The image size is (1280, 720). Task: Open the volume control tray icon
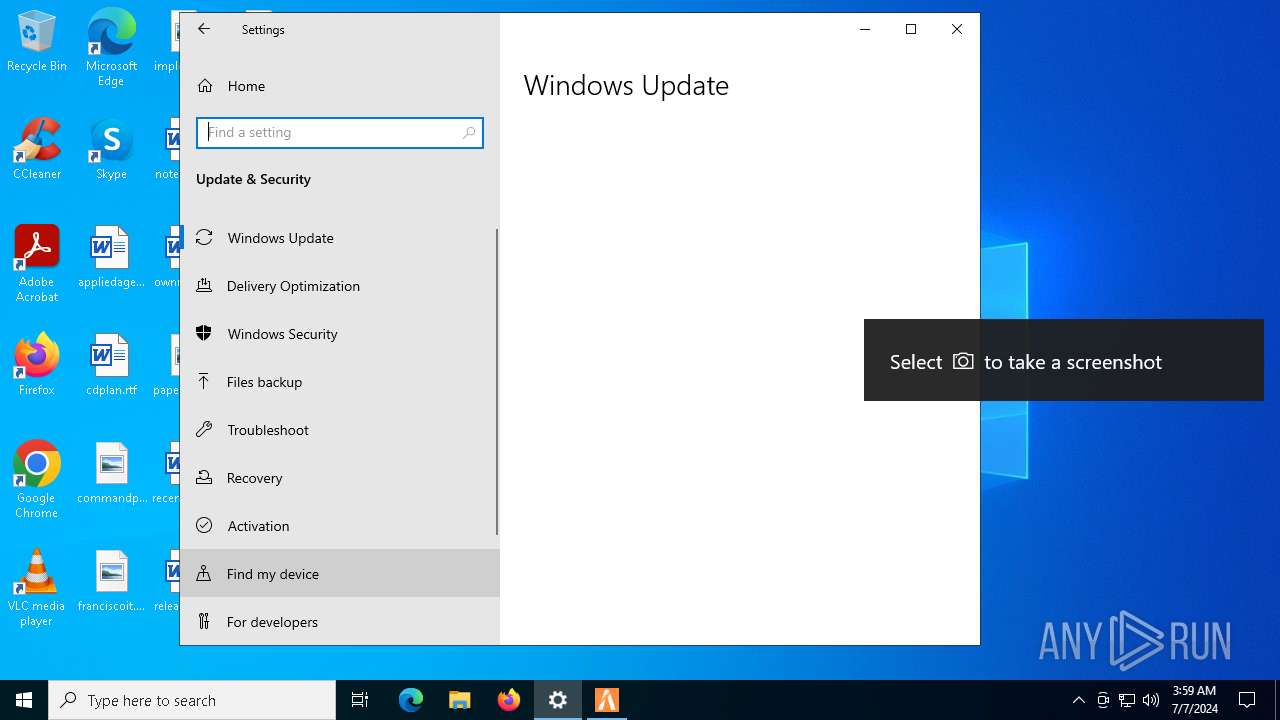1151,700
